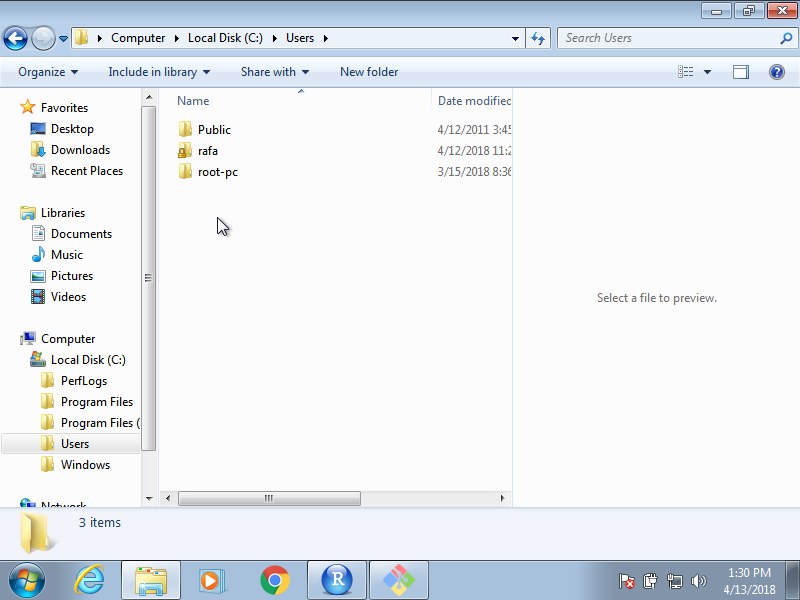Expand the arrow after Computer breadcrumb
This screenshot has width=800, height=600.
click(x=177, y=38)
